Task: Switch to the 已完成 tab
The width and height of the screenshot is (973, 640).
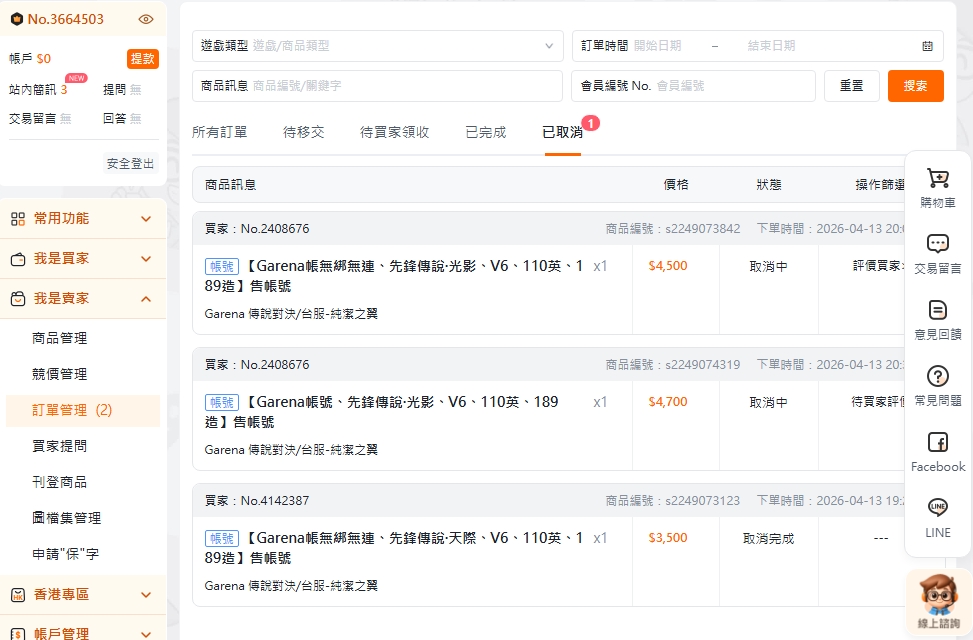Action: pos(486,132)
